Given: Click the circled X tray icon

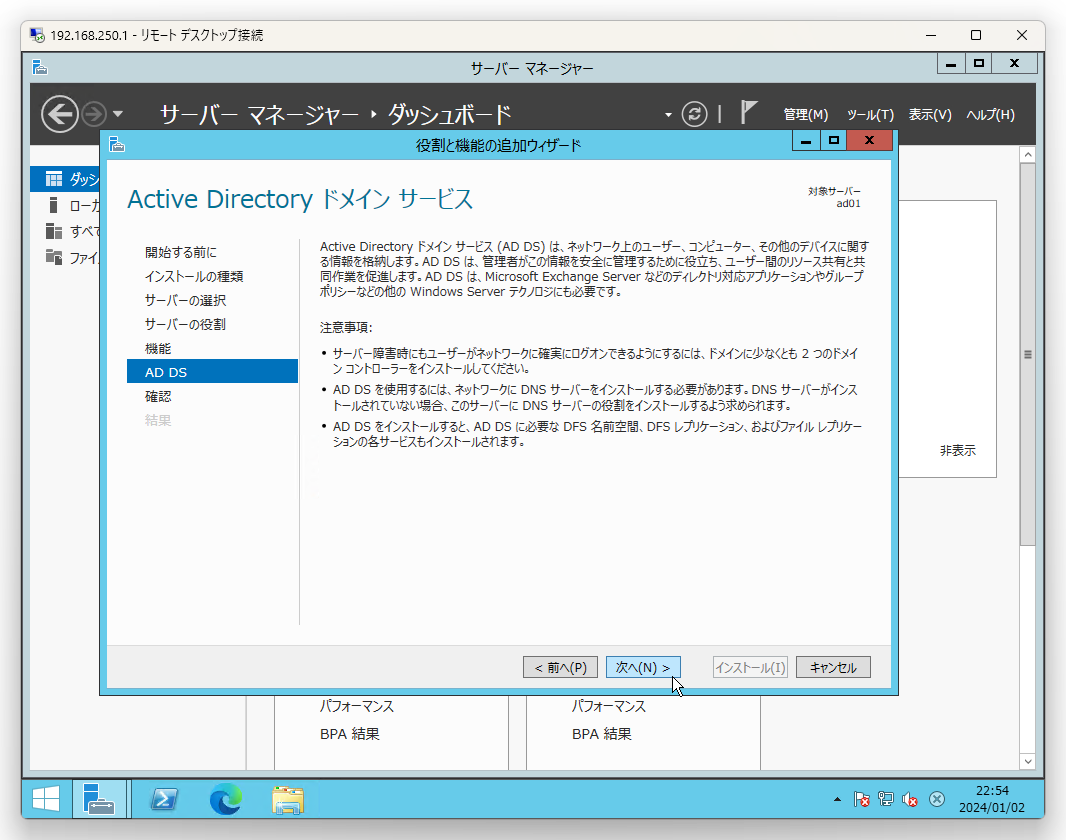Looking at the screenshot, I should coord(937,799).
